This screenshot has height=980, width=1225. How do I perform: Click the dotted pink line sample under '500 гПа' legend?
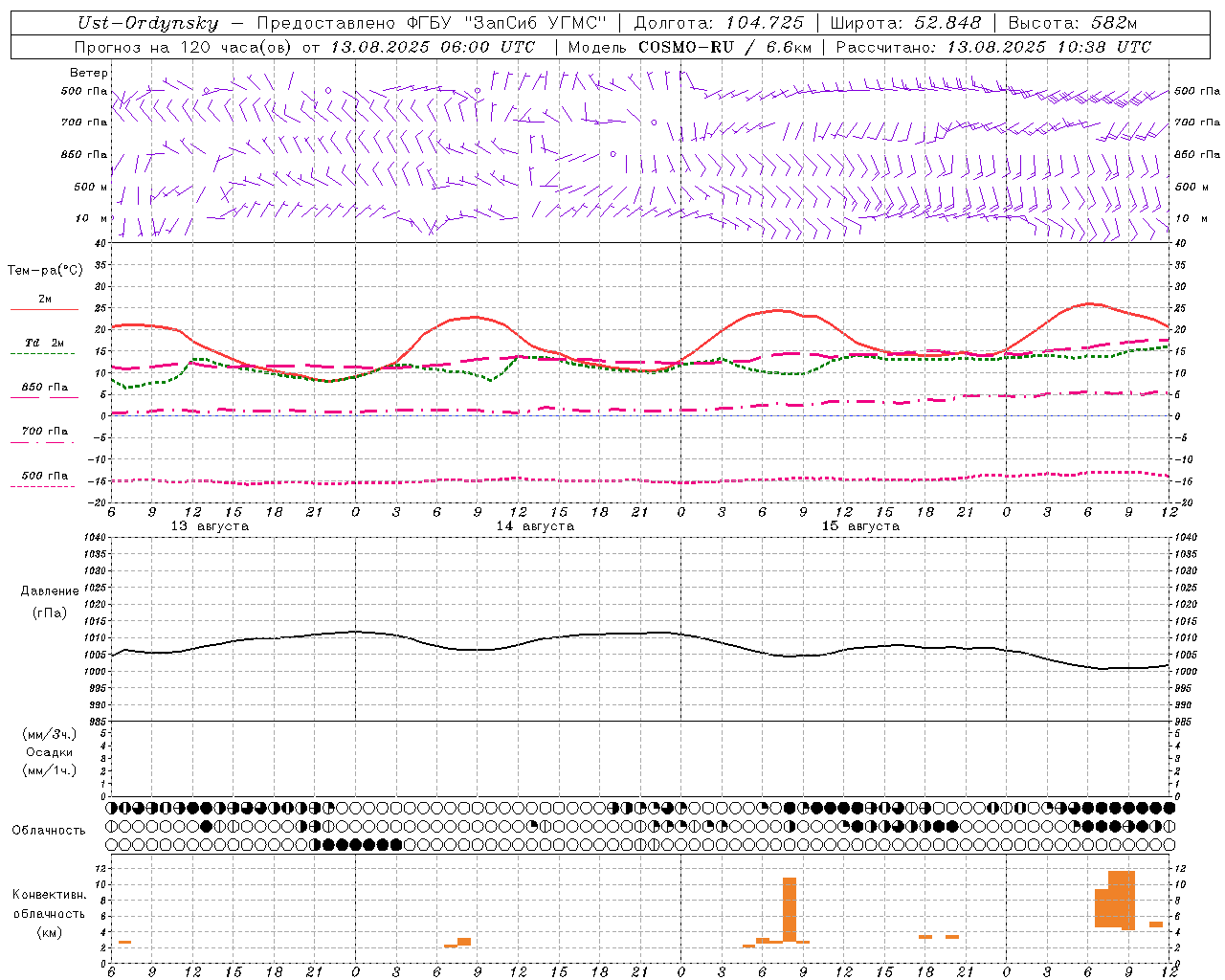coord(42,487)
